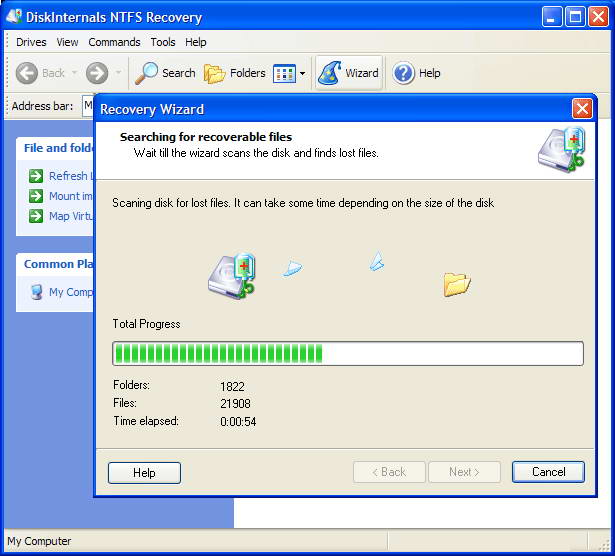Screen dimensions: 615x556
Task: Click the Search magnifier toolbar button
Action: [165, 73]
